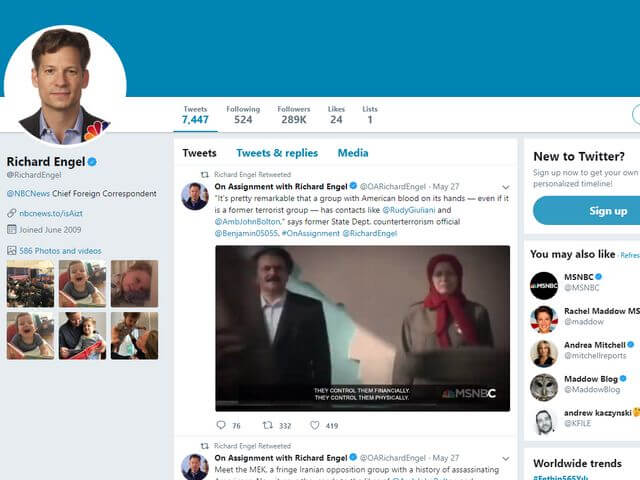The width and height of the screenshot is (640, 480).
Task: Click the reply icon with 76 replies
Action: (221, 425)
